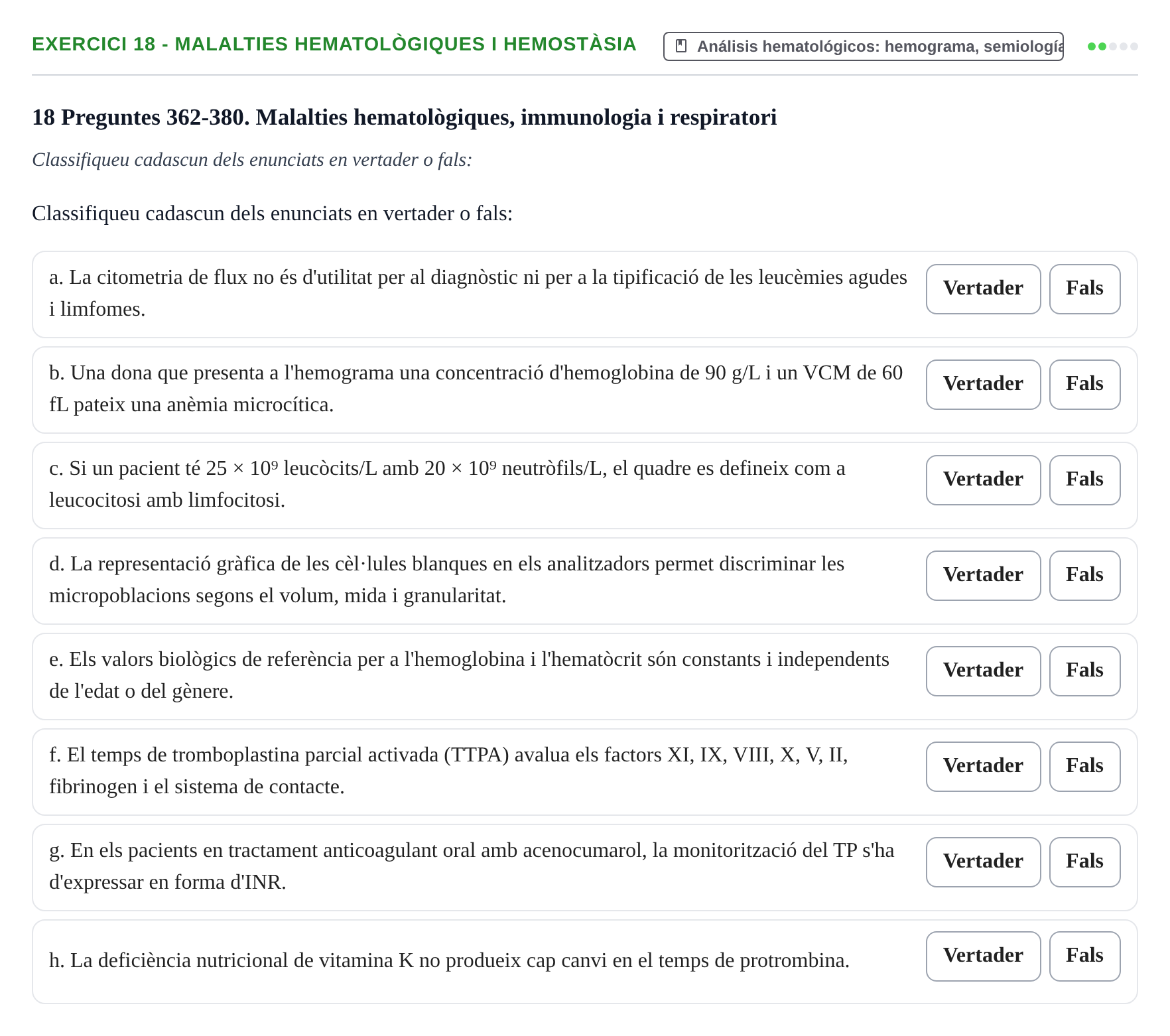The width and height of the screenshot is (1170, 1036).
Task: Pick Vertader for statement e (valors de referència)
Action: coord(983,671)
